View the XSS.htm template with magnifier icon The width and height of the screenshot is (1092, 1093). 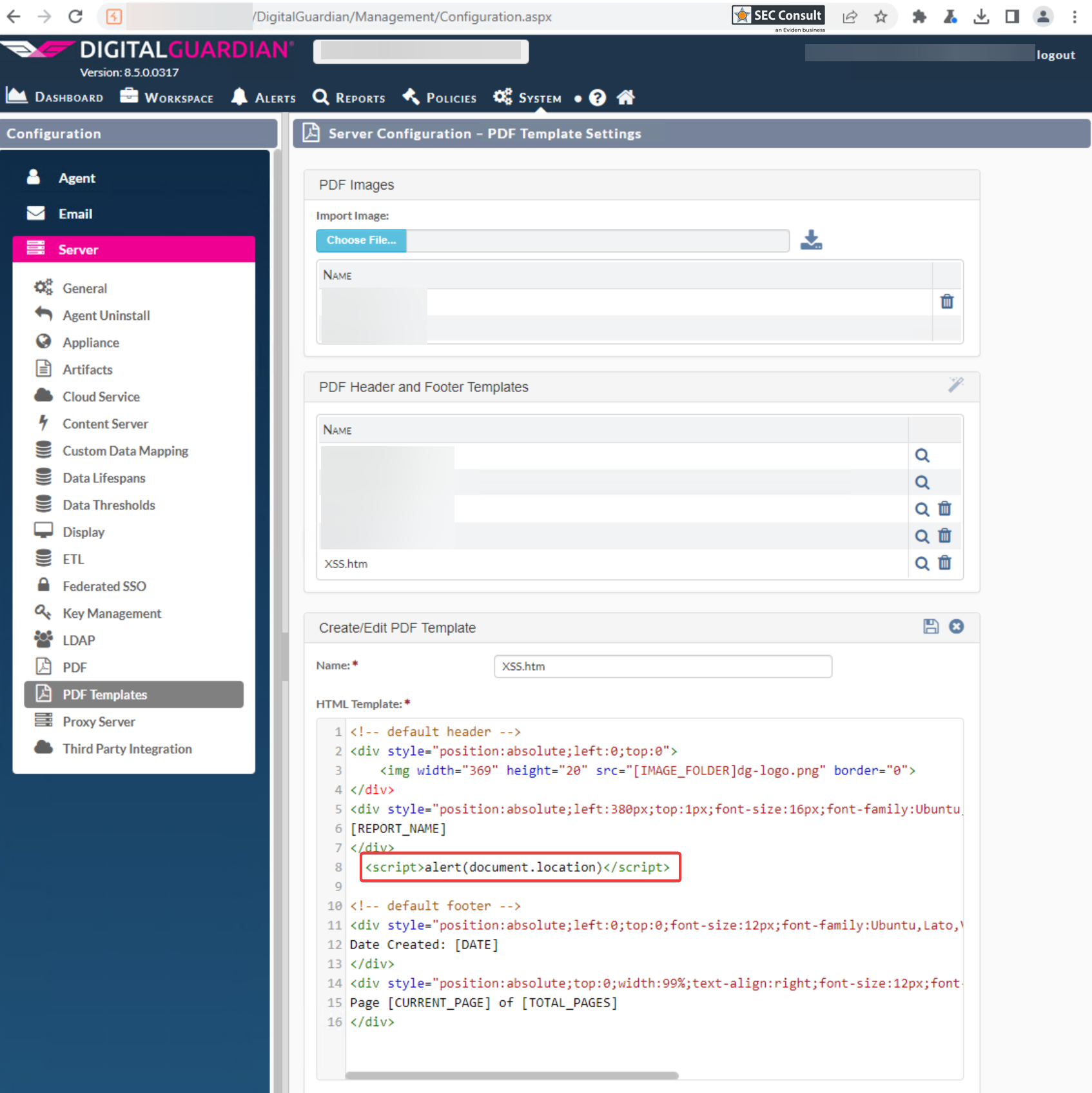click(x=922, y=564)
